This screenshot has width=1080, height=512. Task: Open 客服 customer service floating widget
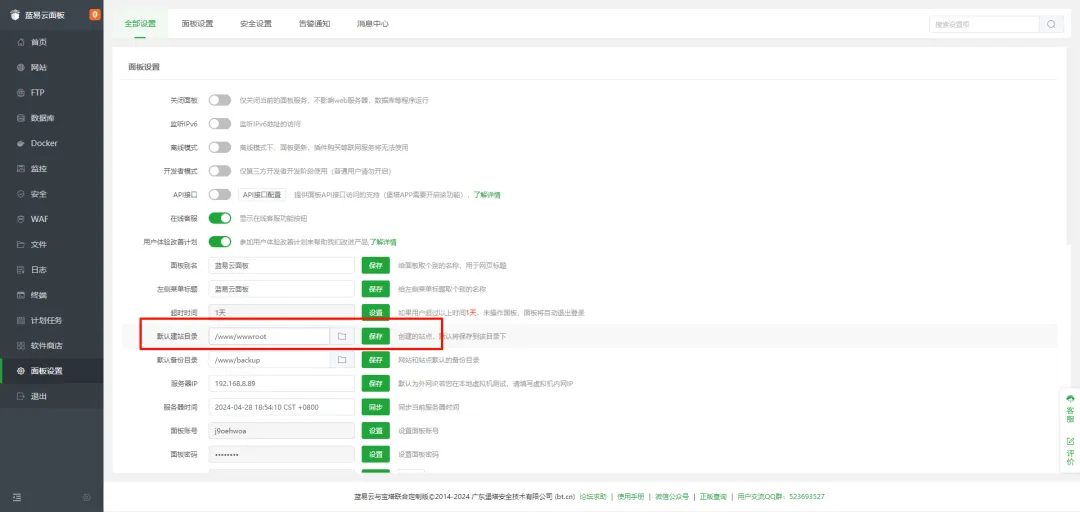pyautogui.click(x=1069, y=406)
